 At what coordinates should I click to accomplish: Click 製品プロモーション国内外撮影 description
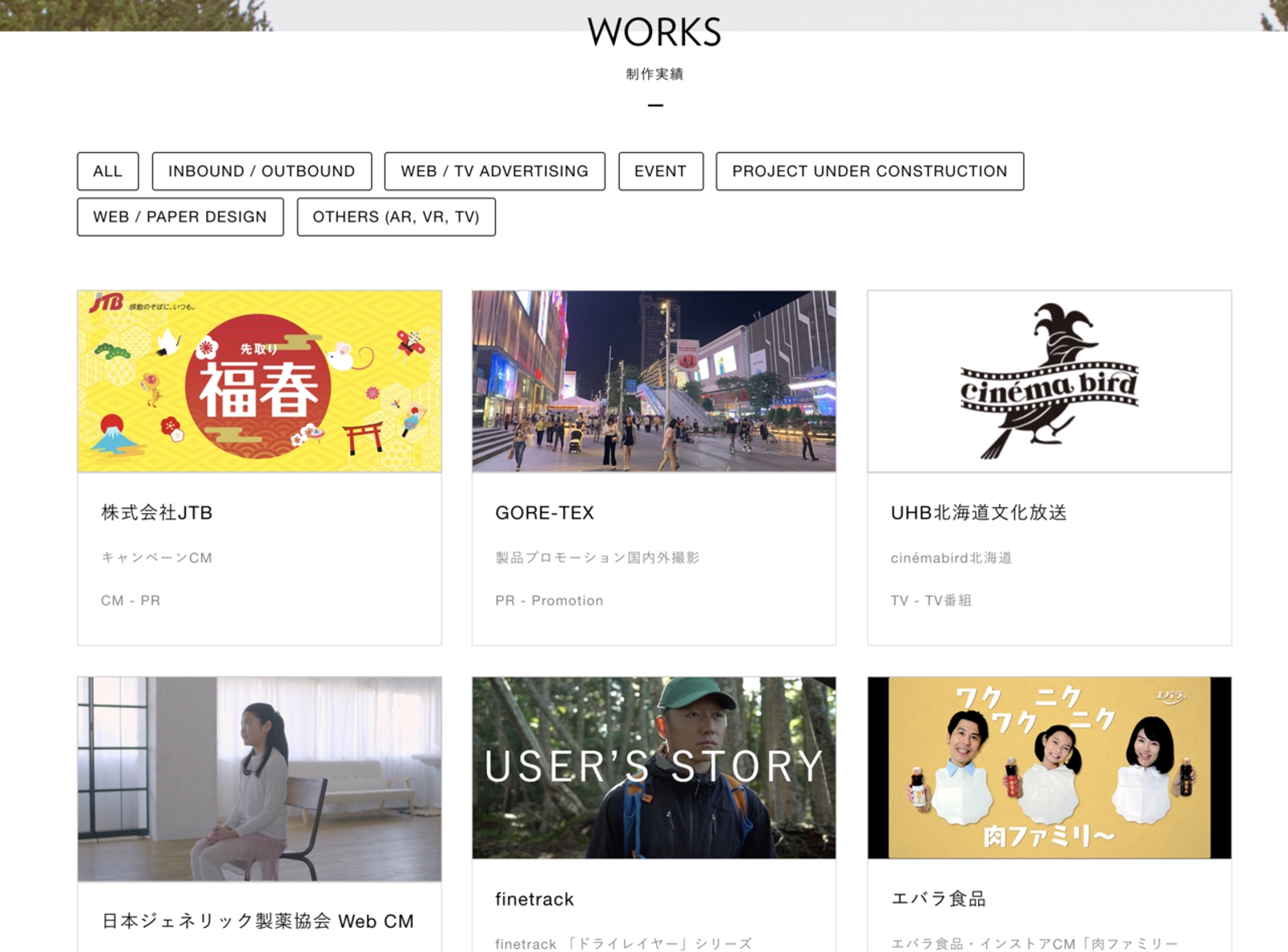(x=597, y=557)
